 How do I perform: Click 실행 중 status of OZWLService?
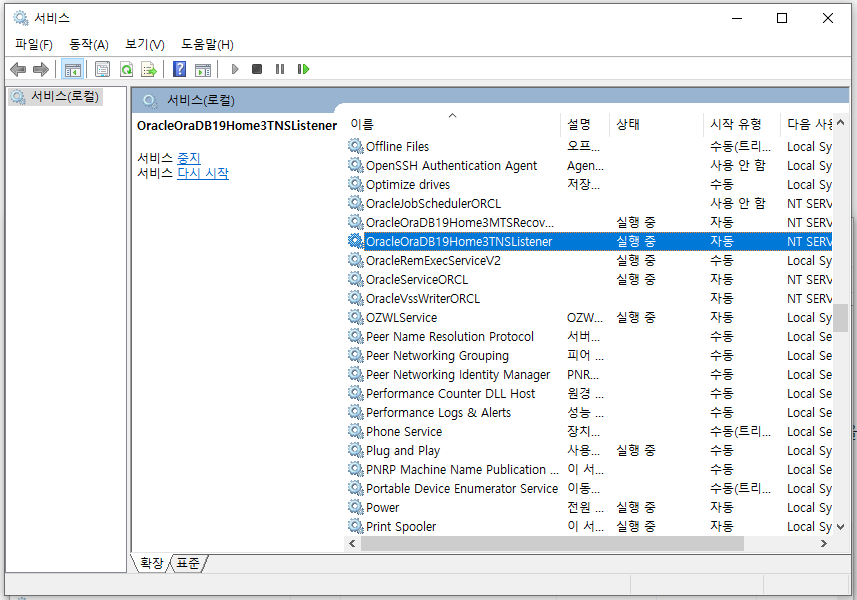[636, 317]
